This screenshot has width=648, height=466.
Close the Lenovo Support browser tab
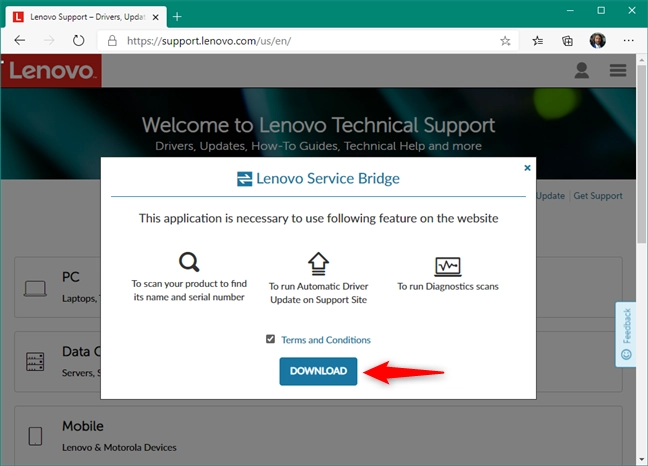155,17
